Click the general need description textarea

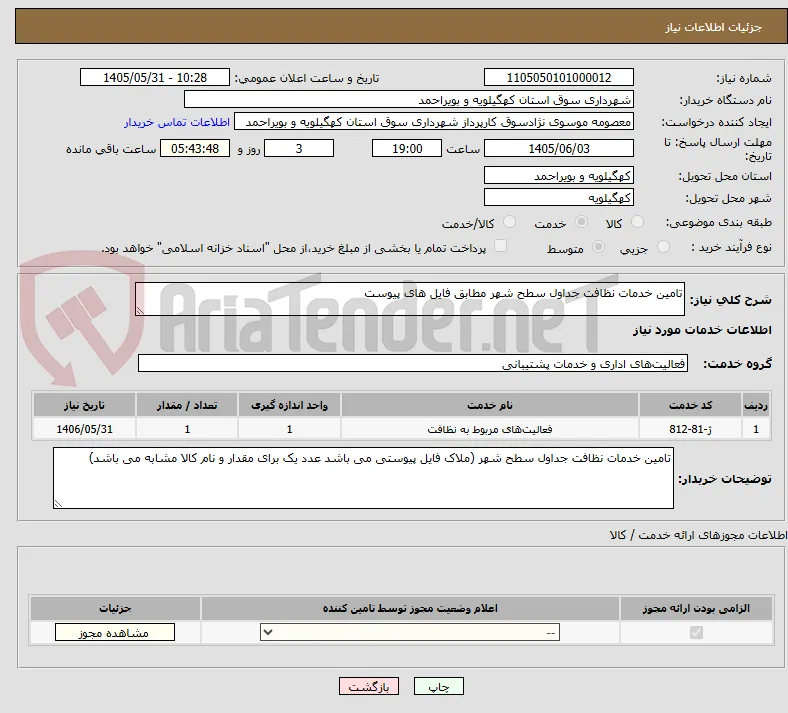coord(410,299)
